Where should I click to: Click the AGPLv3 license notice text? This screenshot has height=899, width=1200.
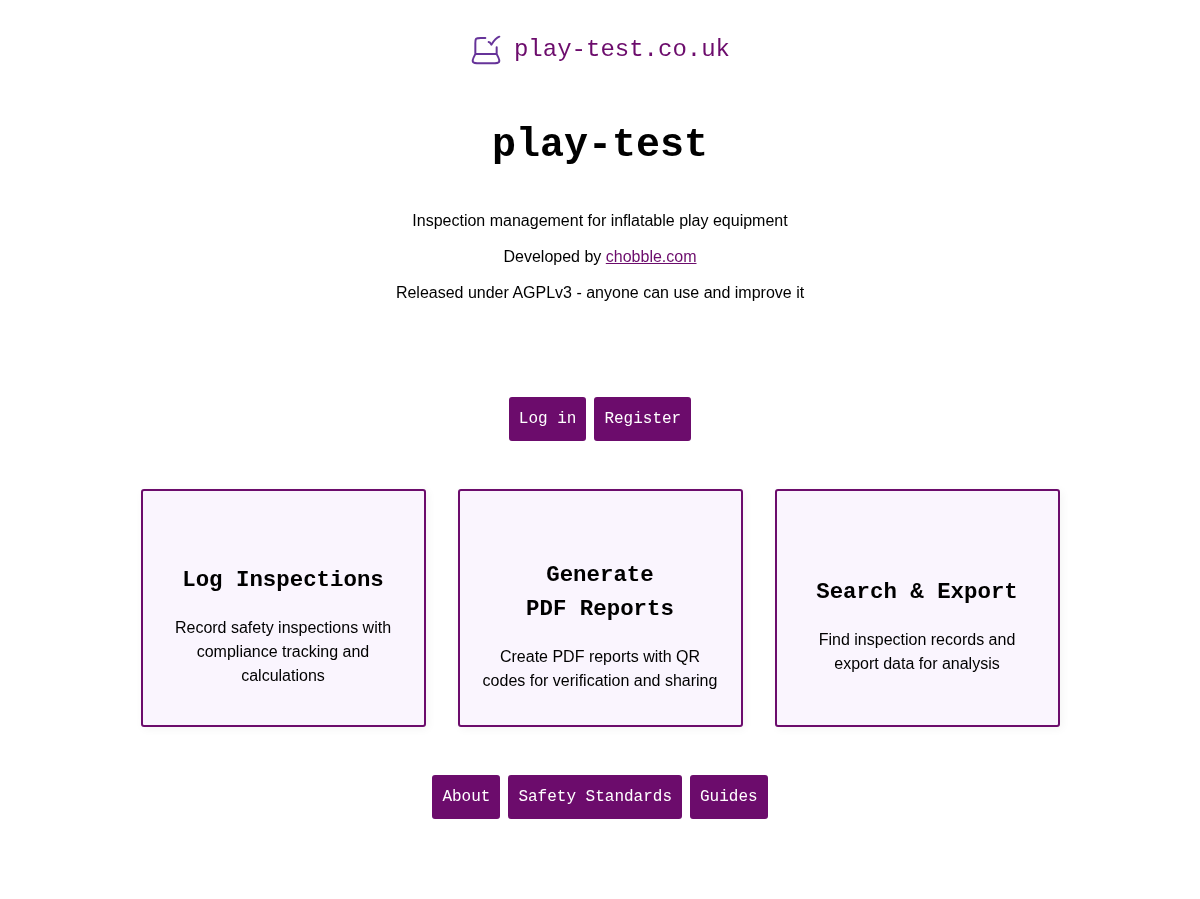600,292
